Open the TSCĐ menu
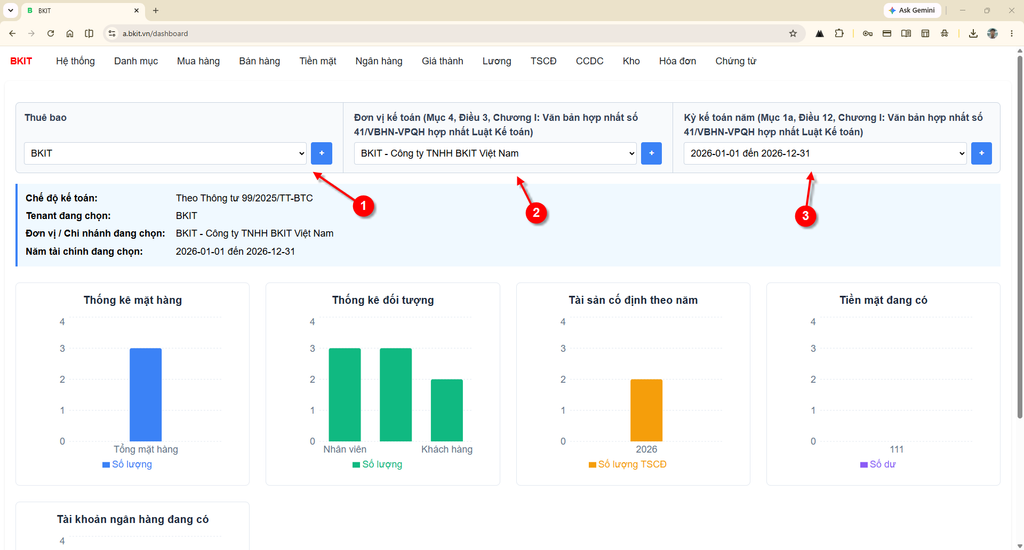This screenshot has height=550, width=1024. 543,61
